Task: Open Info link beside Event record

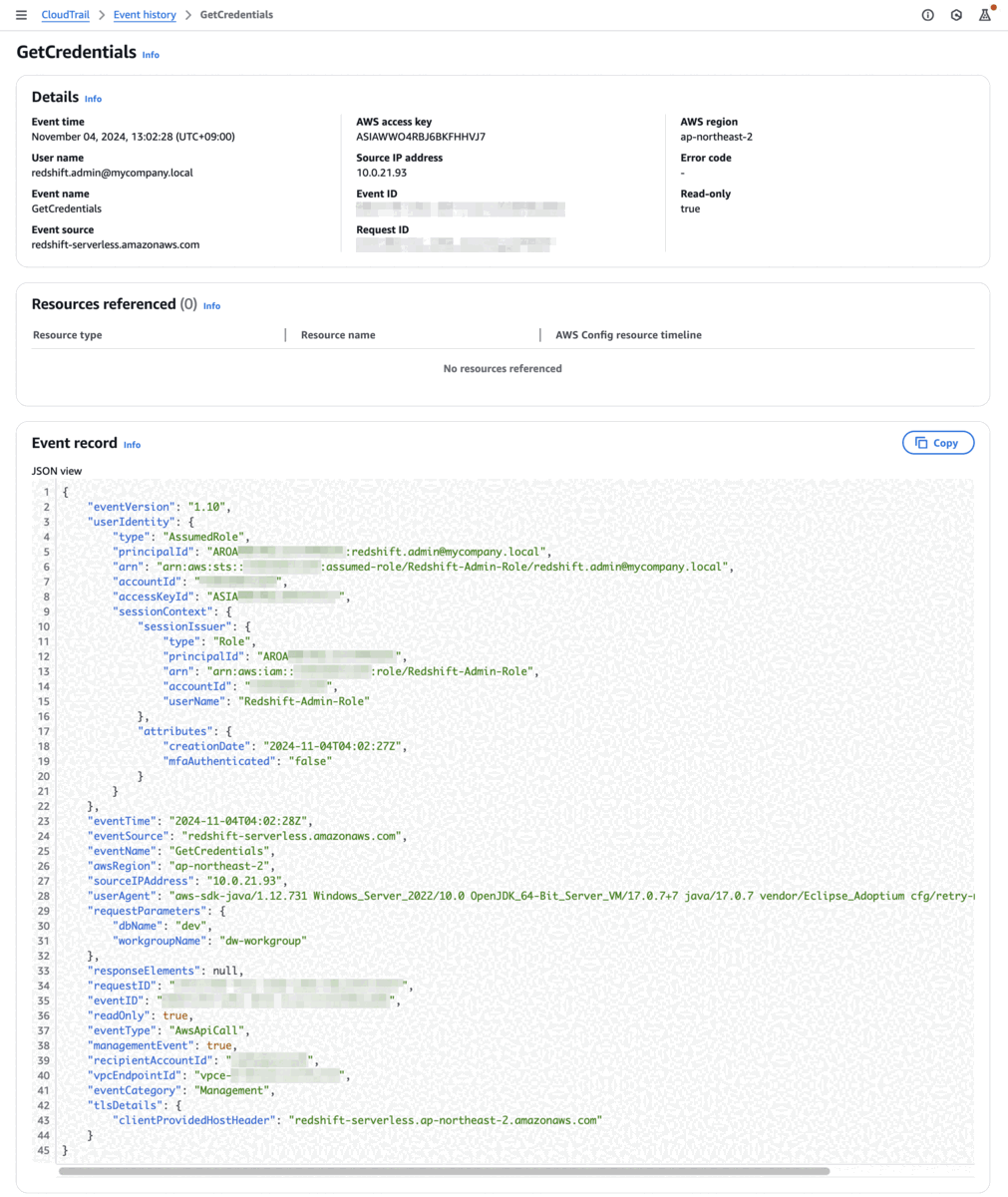Action: tap(132, 445)
